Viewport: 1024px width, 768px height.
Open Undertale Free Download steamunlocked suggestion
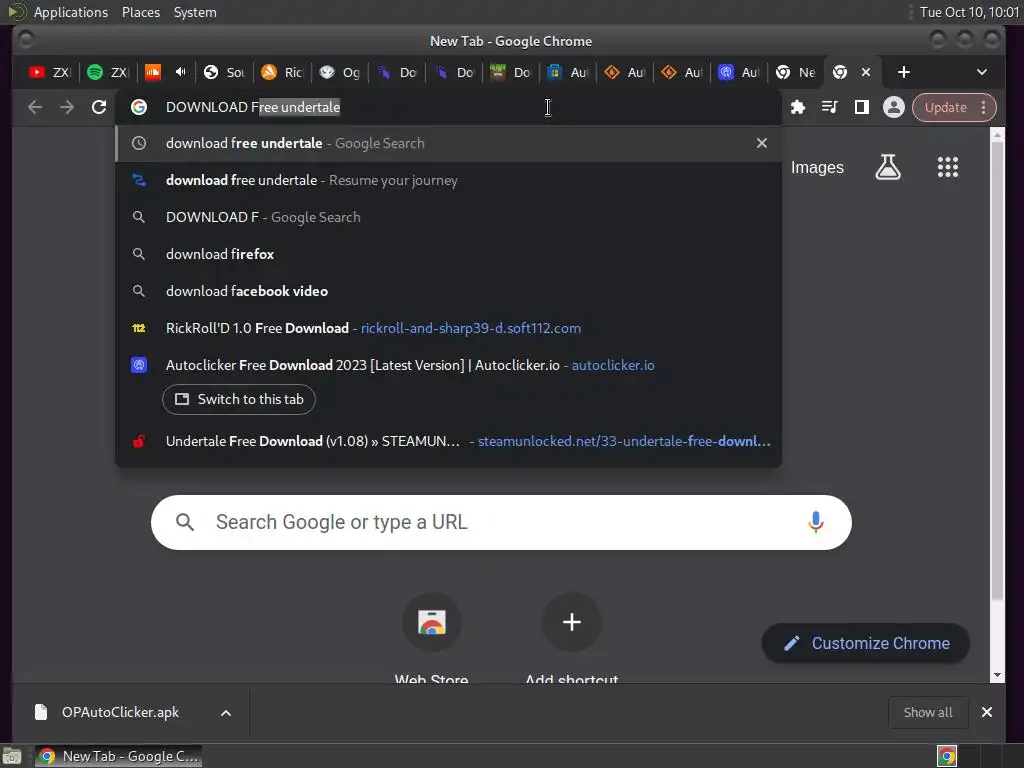tap(448, 441)
